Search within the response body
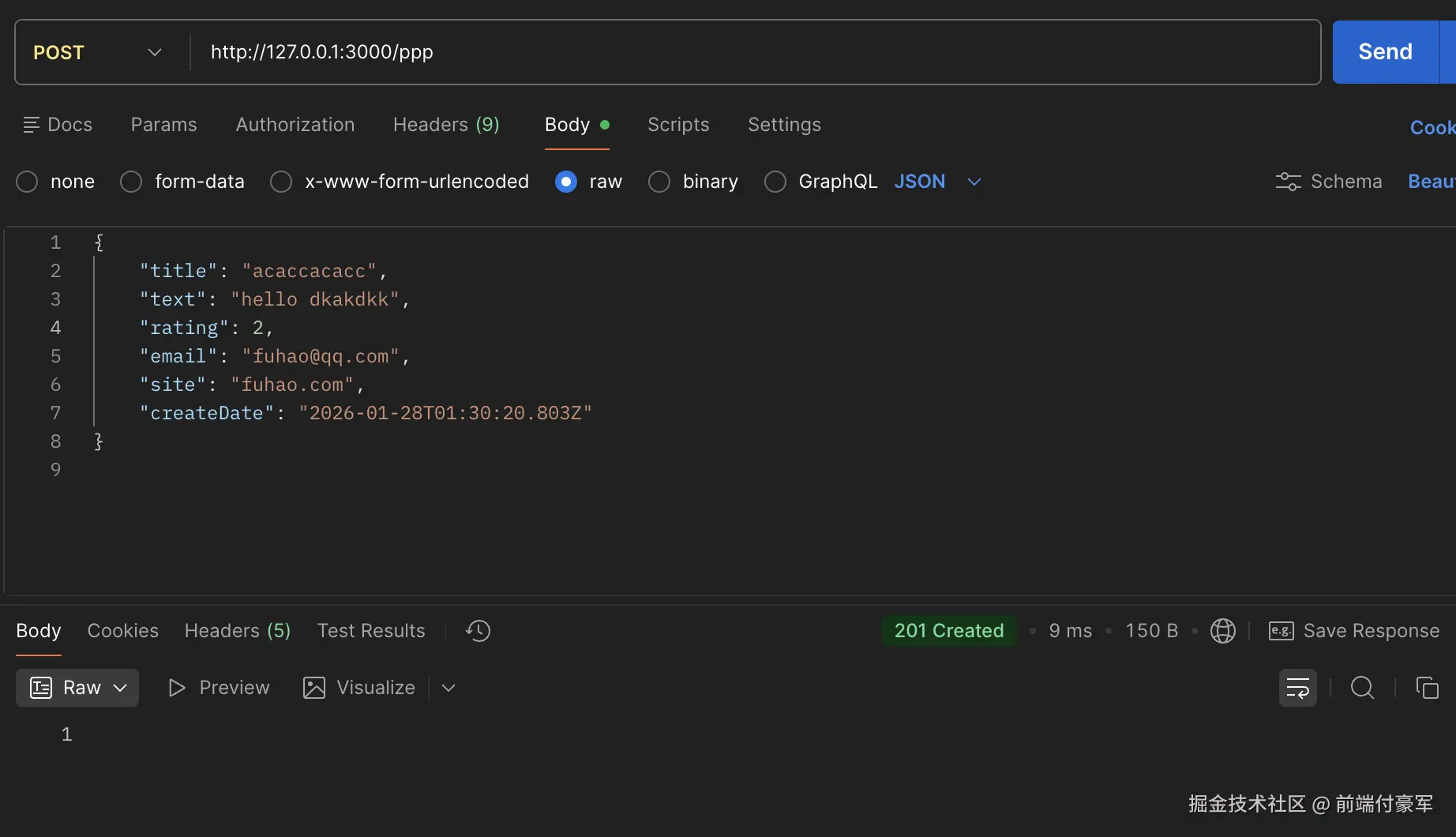1456x837 pixels. coord(1362,688)
